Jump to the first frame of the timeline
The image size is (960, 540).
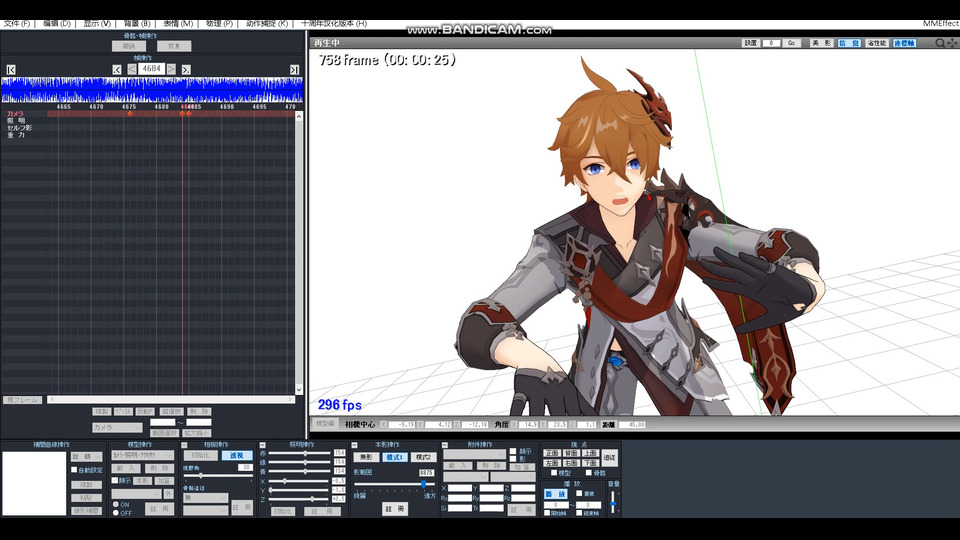(10, 70)
